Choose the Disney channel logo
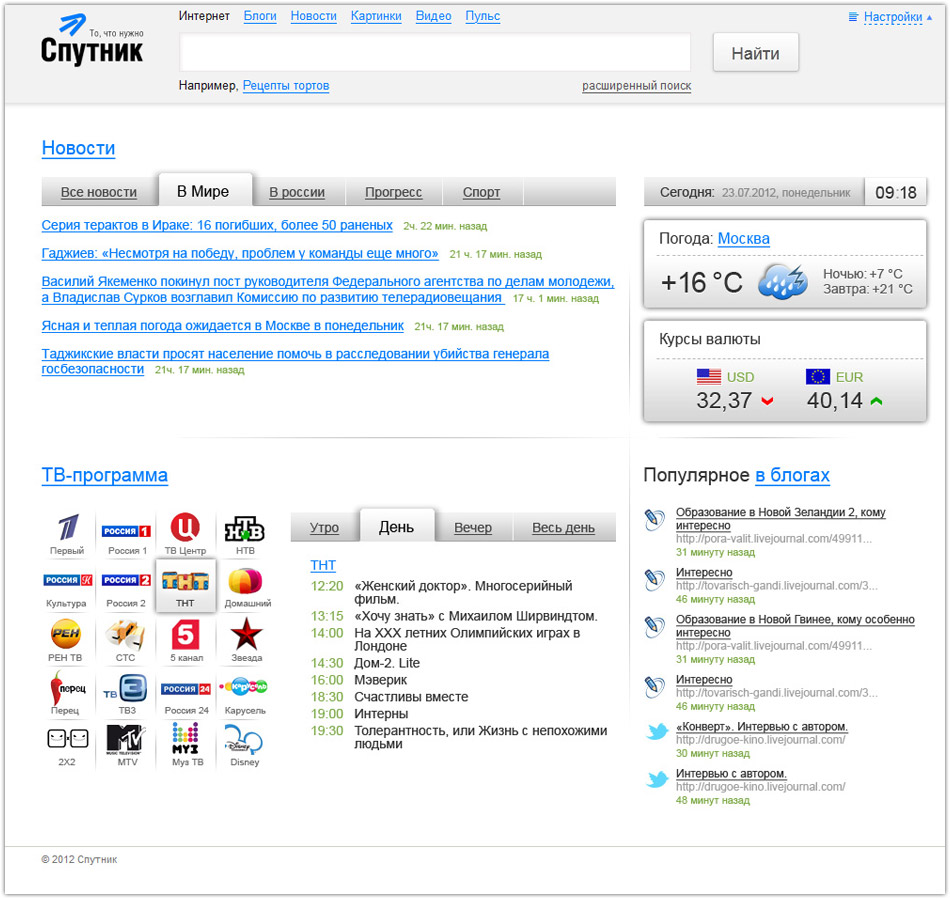950x899 pixels. point(244,739)
